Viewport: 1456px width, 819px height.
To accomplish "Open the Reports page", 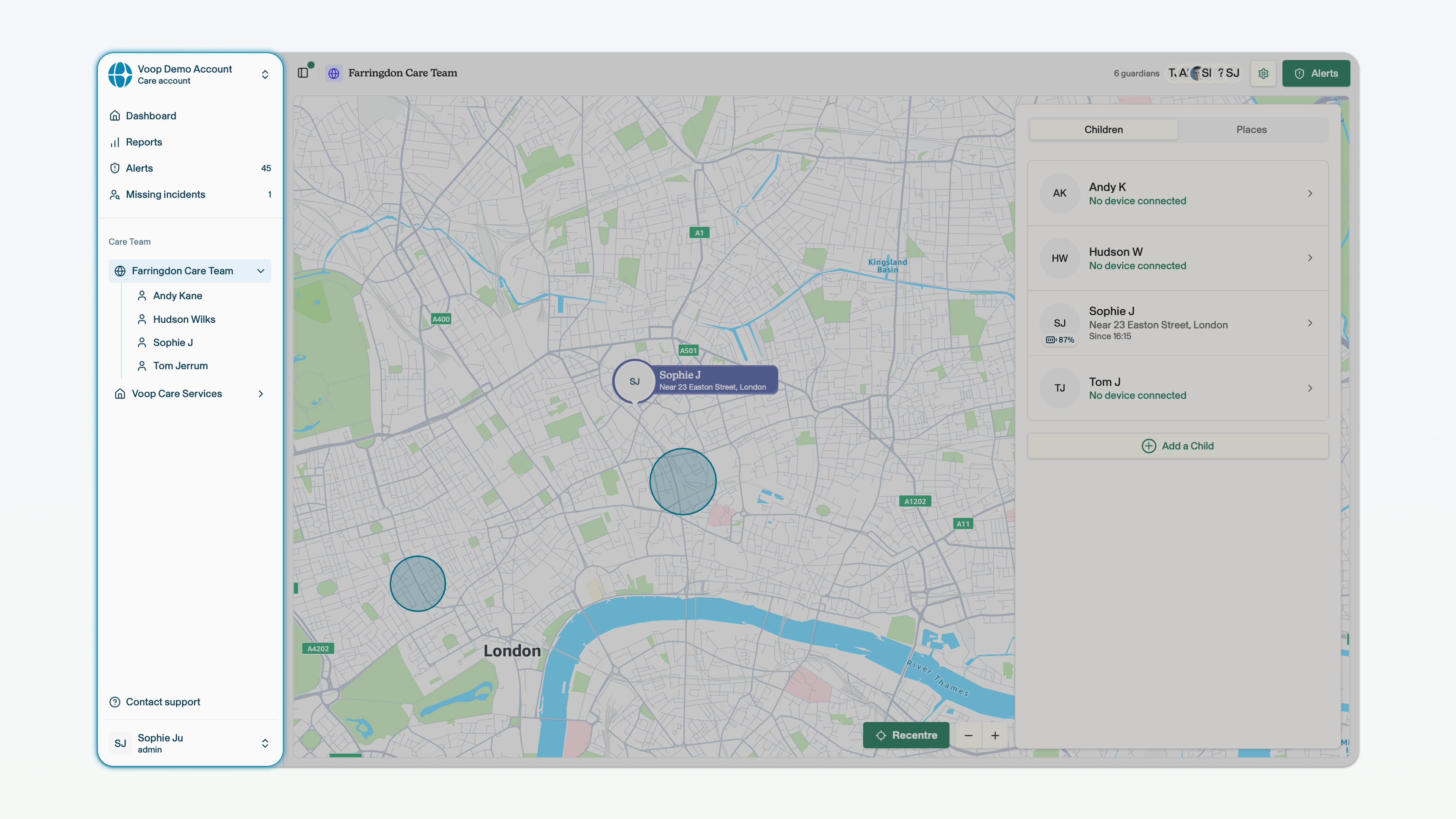I will (x=190, y=142).
